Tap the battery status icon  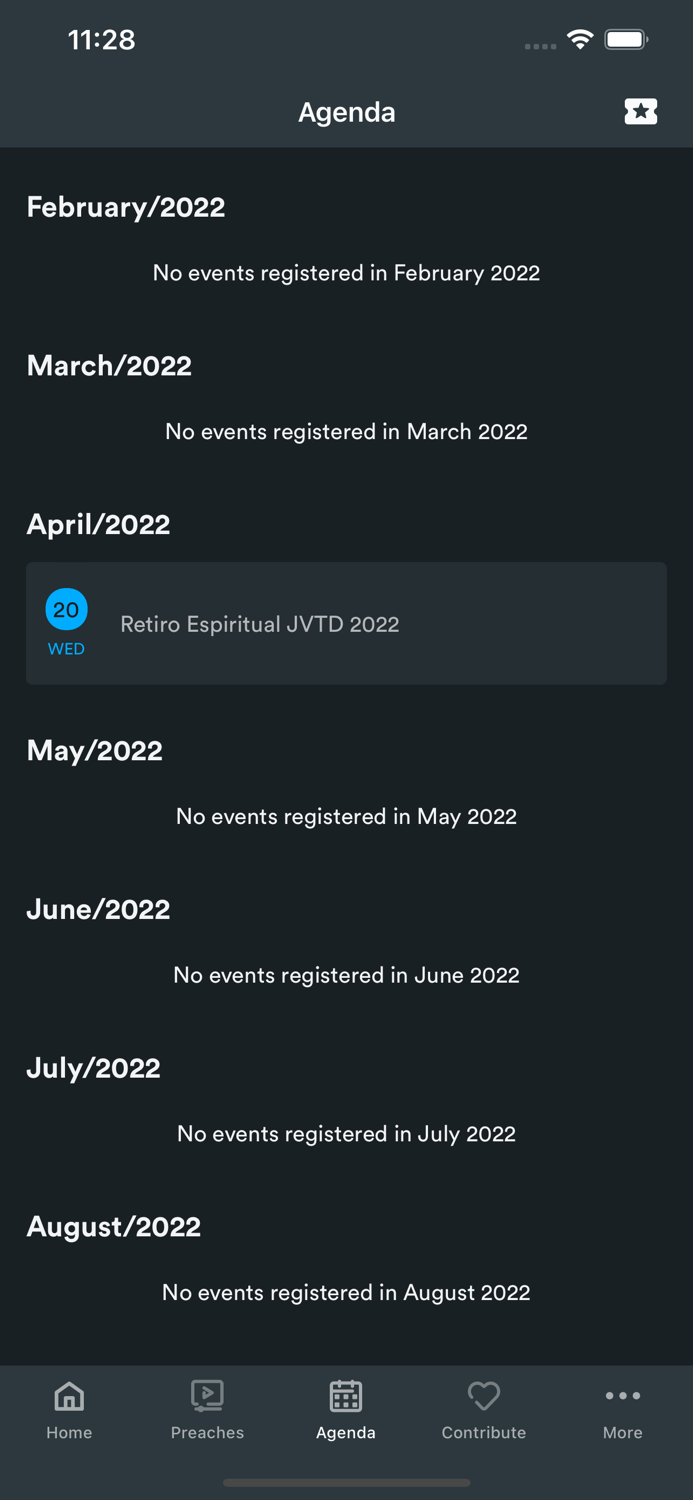pos(626,40)
